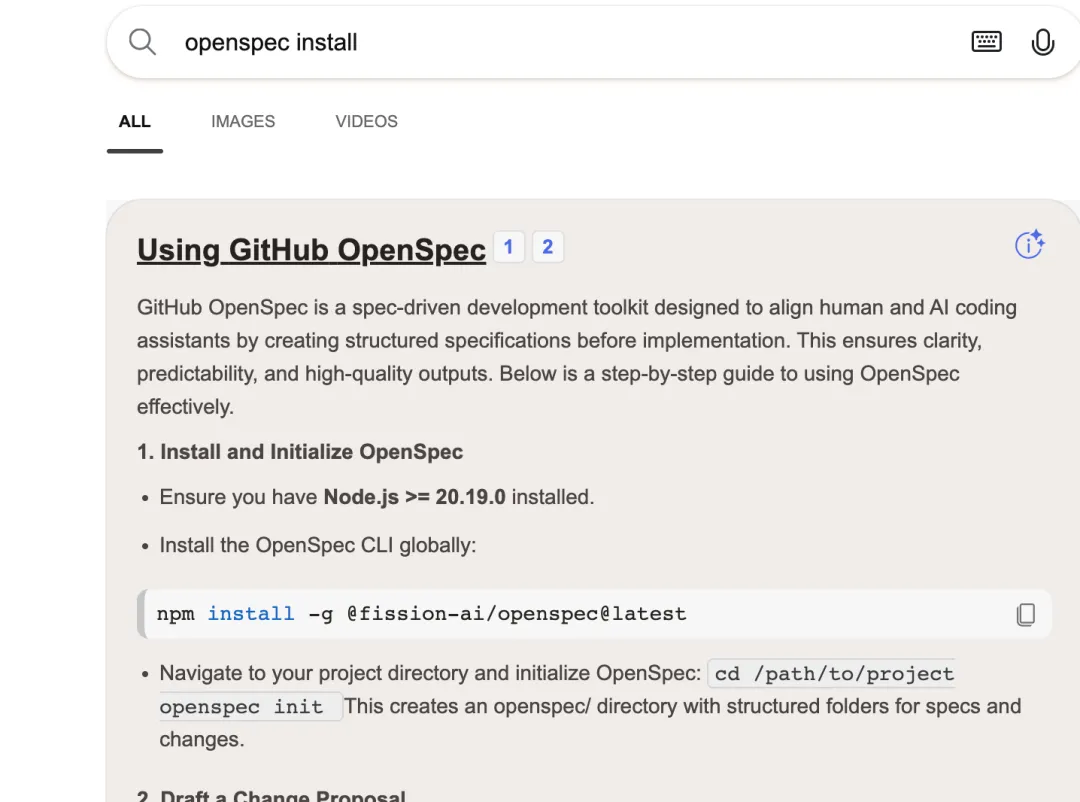Click the bold "Node.js >= 20.19.0" text

tap(414, 497)
